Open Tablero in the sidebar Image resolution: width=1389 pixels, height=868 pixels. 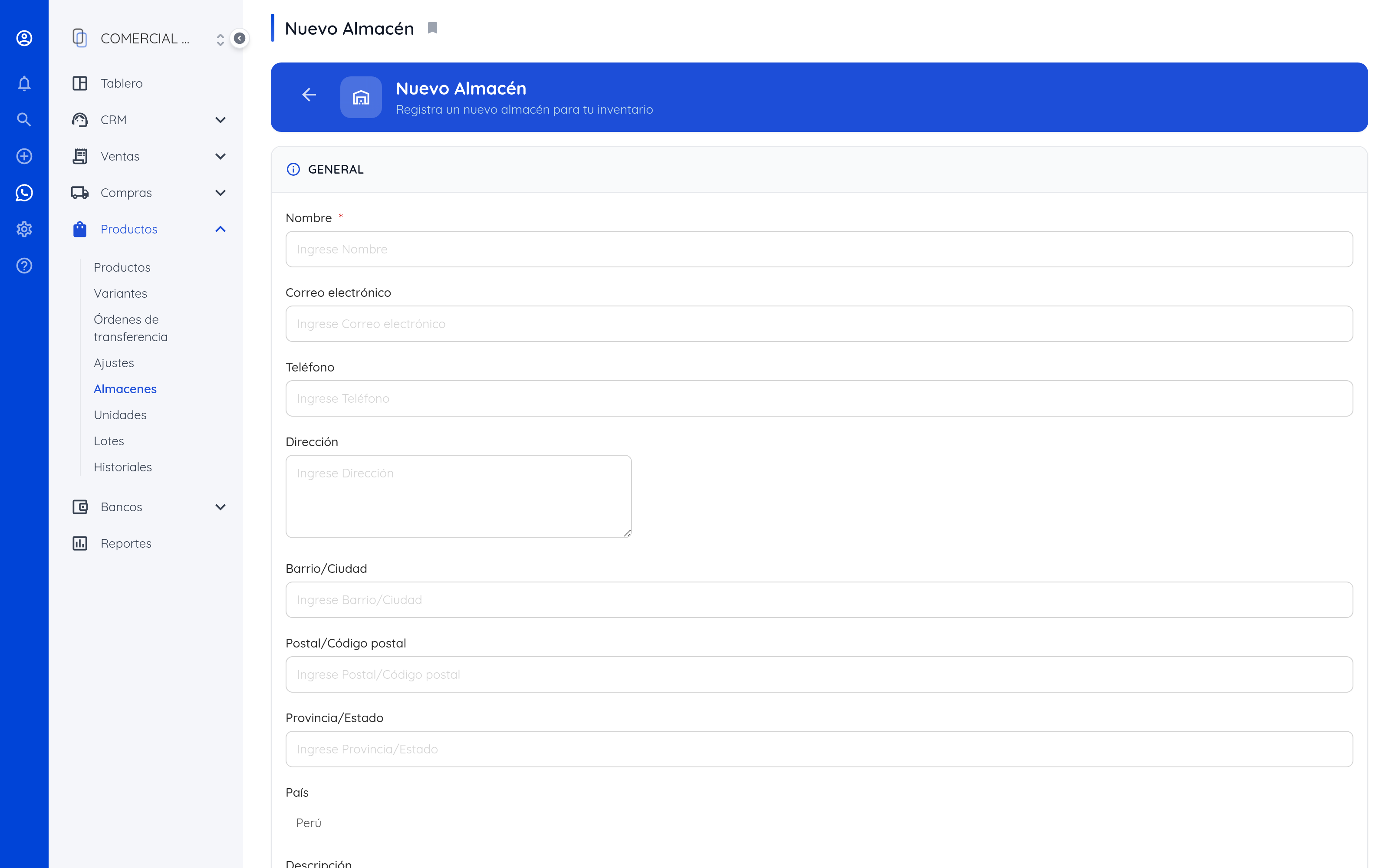122,83
